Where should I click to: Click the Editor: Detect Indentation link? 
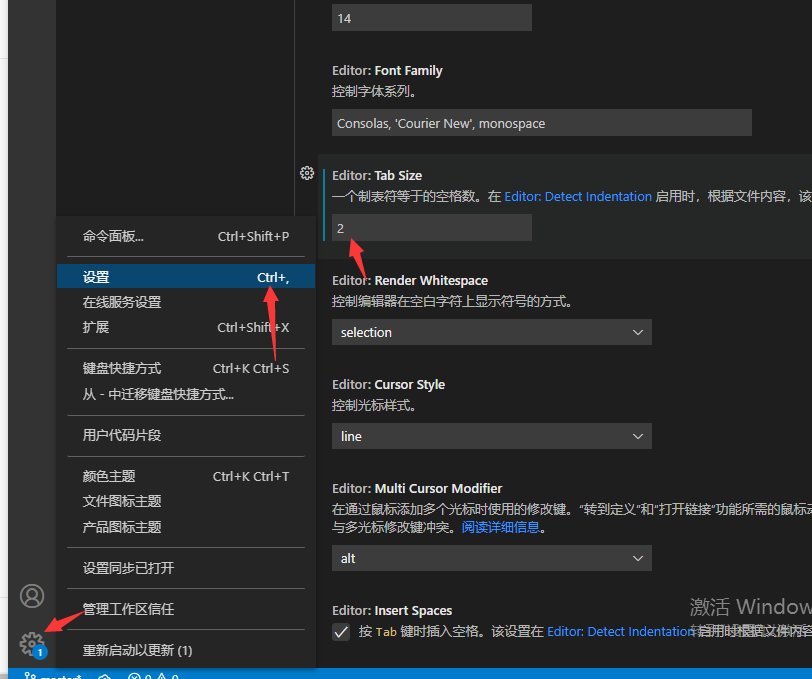coord(578,196)
